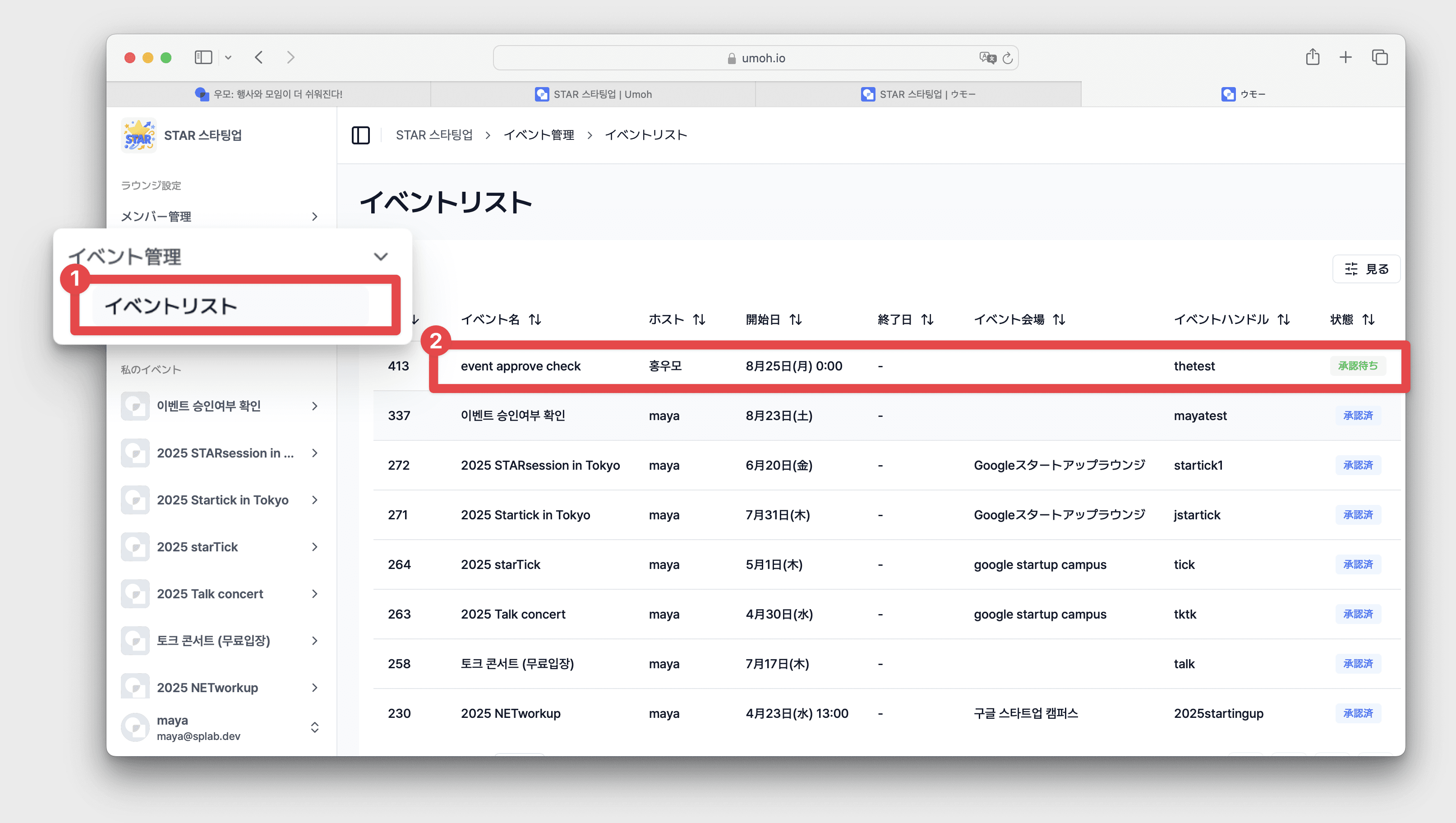Viewport: 1456px width, 823px height.
Task: Click the 見る view options button
Action: coord(1366,269)
